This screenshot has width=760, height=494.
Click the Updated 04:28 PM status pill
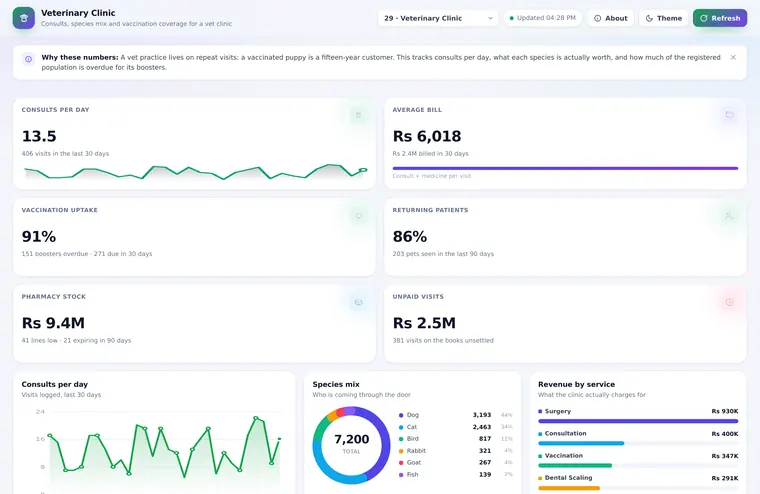point(543,18)
